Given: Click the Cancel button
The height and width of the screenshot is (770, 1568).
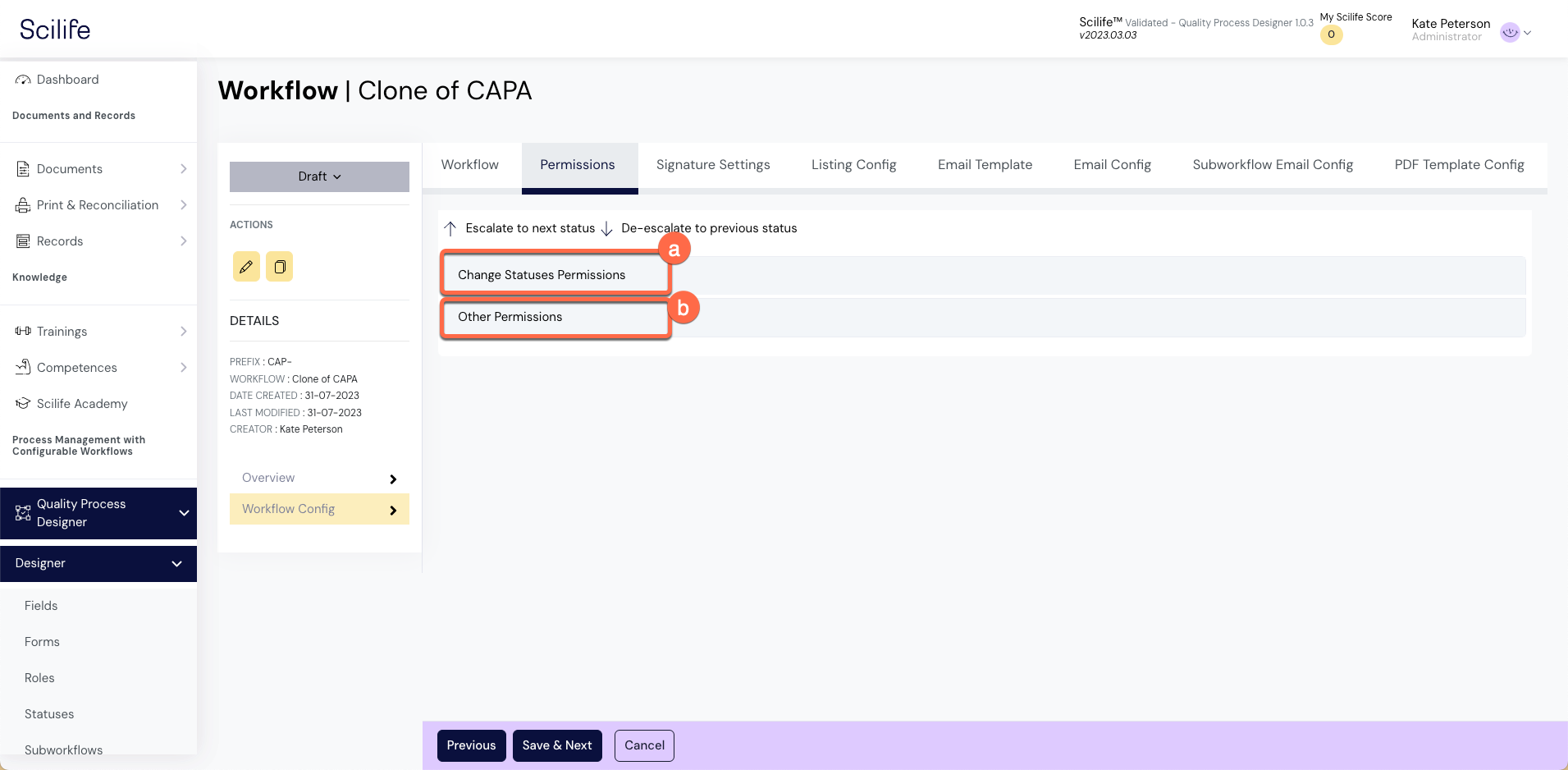Looking at the screenshot, I should point(644,745).
